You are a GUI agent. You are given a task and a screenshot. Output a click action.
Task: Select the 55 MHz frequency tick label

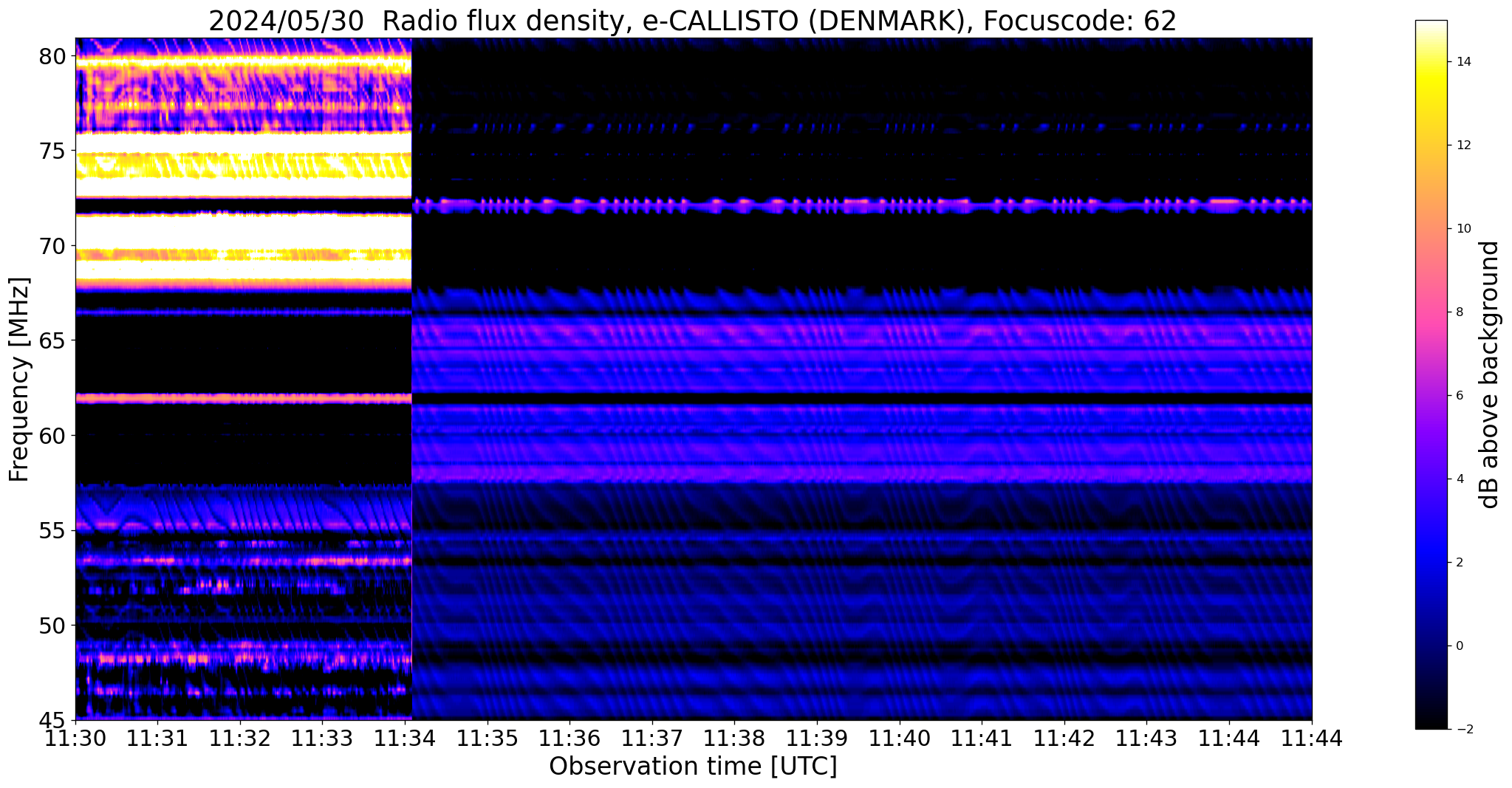point(52,531)
